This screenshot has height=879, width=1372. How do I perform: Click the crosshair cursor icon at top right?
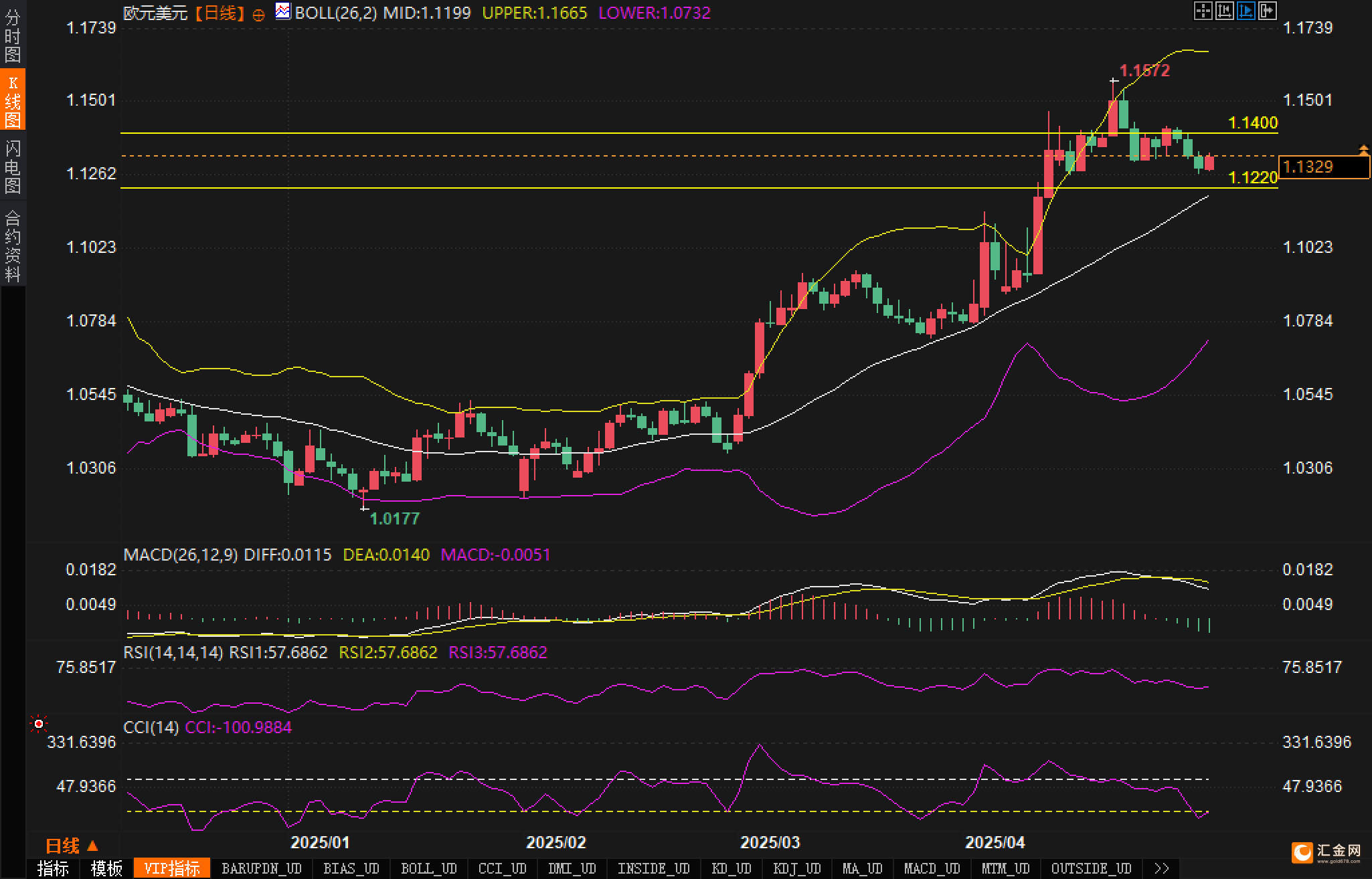pos(1203,11)
